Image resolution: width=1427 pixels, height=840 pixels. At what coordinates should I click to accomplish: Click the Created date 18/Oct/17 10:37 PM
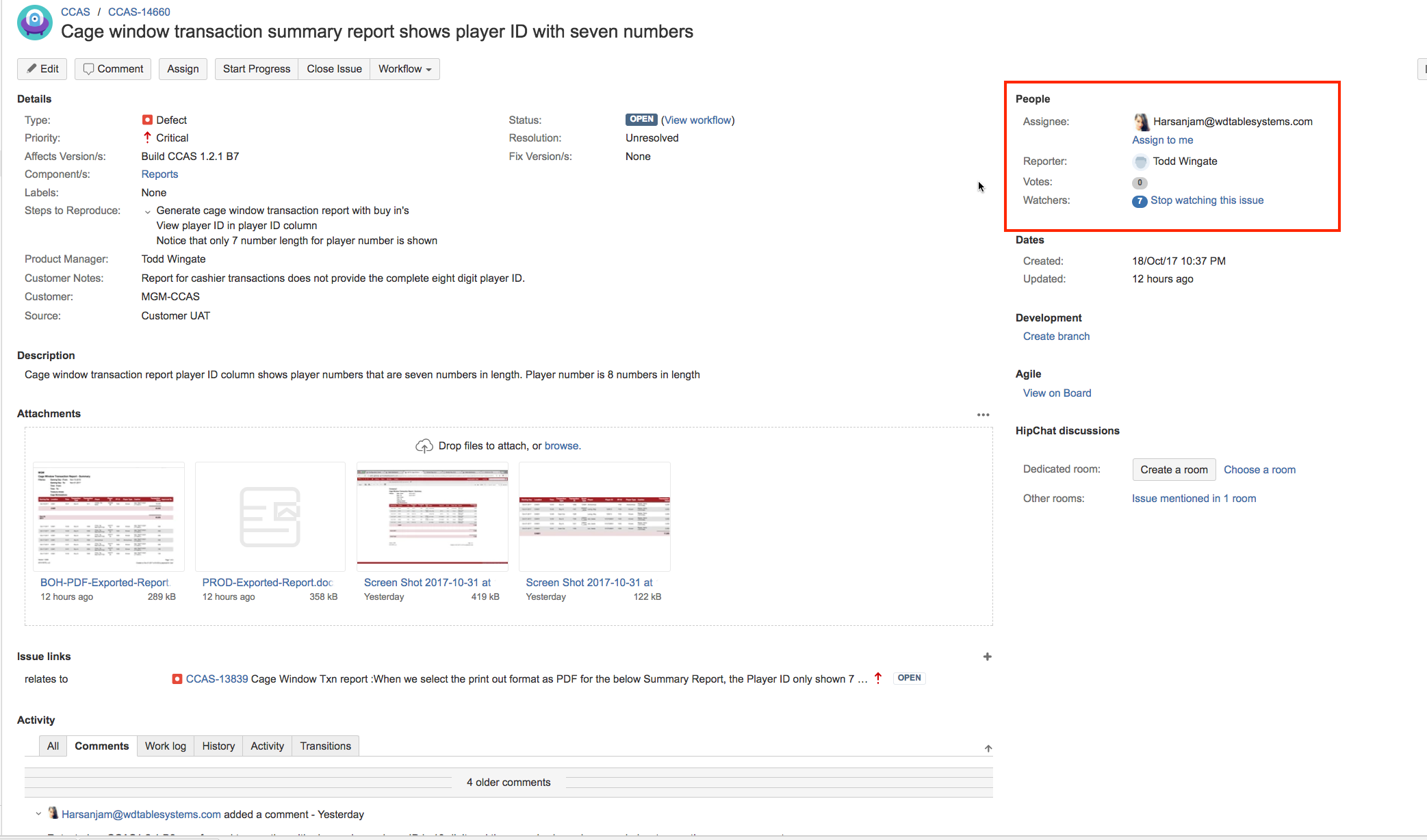pyautogui.click(x=1179, y=261)
